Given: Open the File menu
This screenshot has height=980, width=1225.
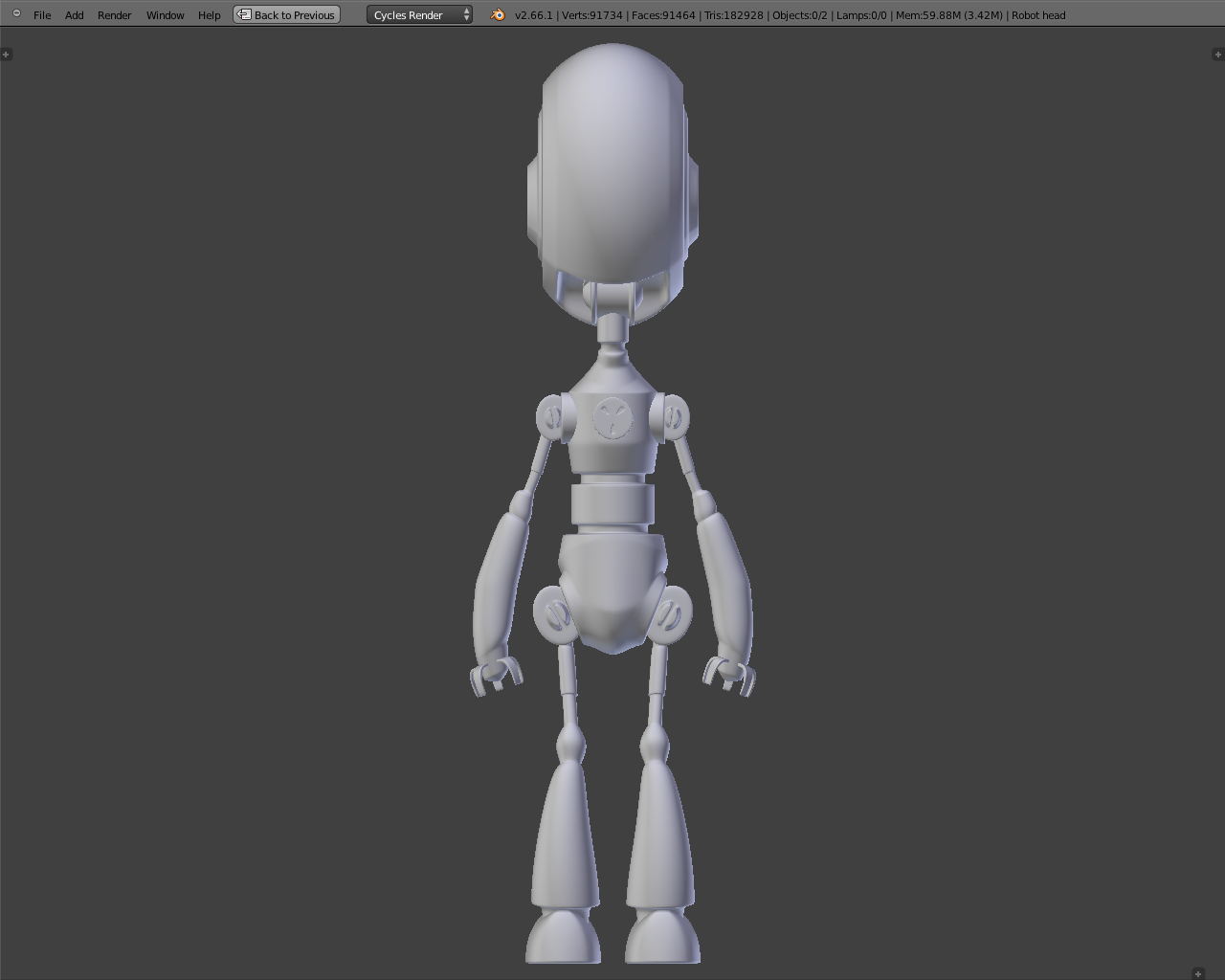Looking at the screenshot, I should (41, 14).
